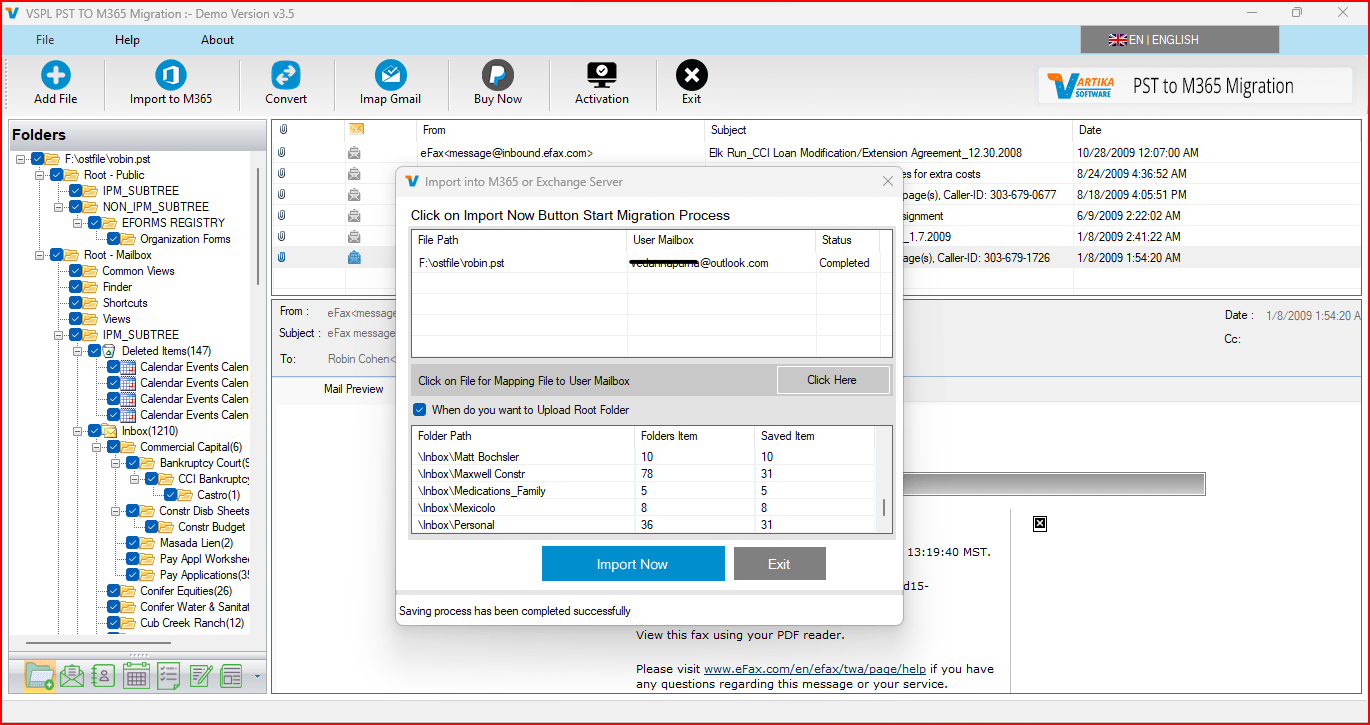Viewport: 1370px width, 725px height.
Task: Toggle Deleted Items(147) checkbox
Action: point(95,351)
